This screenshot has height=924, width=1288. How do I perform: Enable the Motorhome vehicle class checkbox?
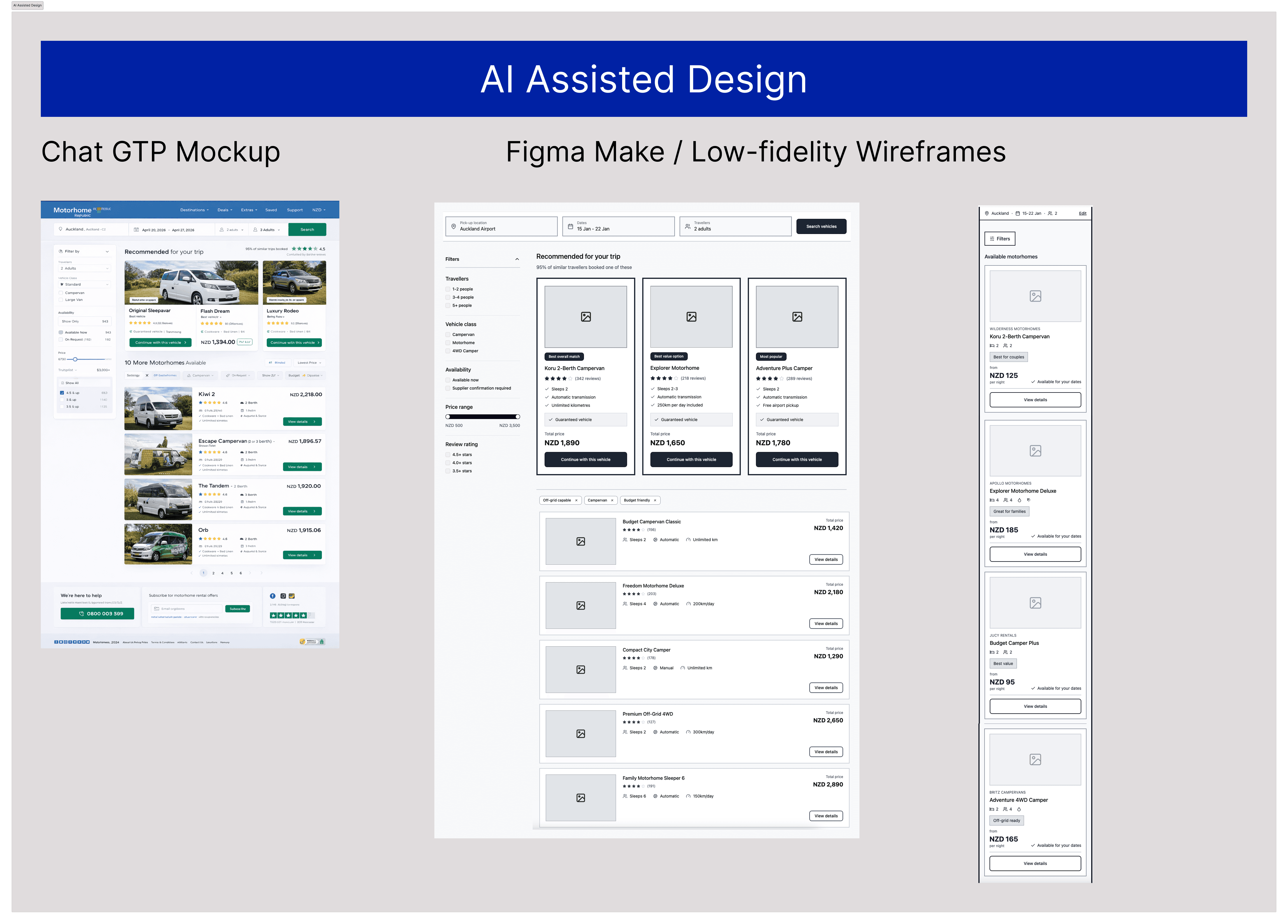click(448, 343)
